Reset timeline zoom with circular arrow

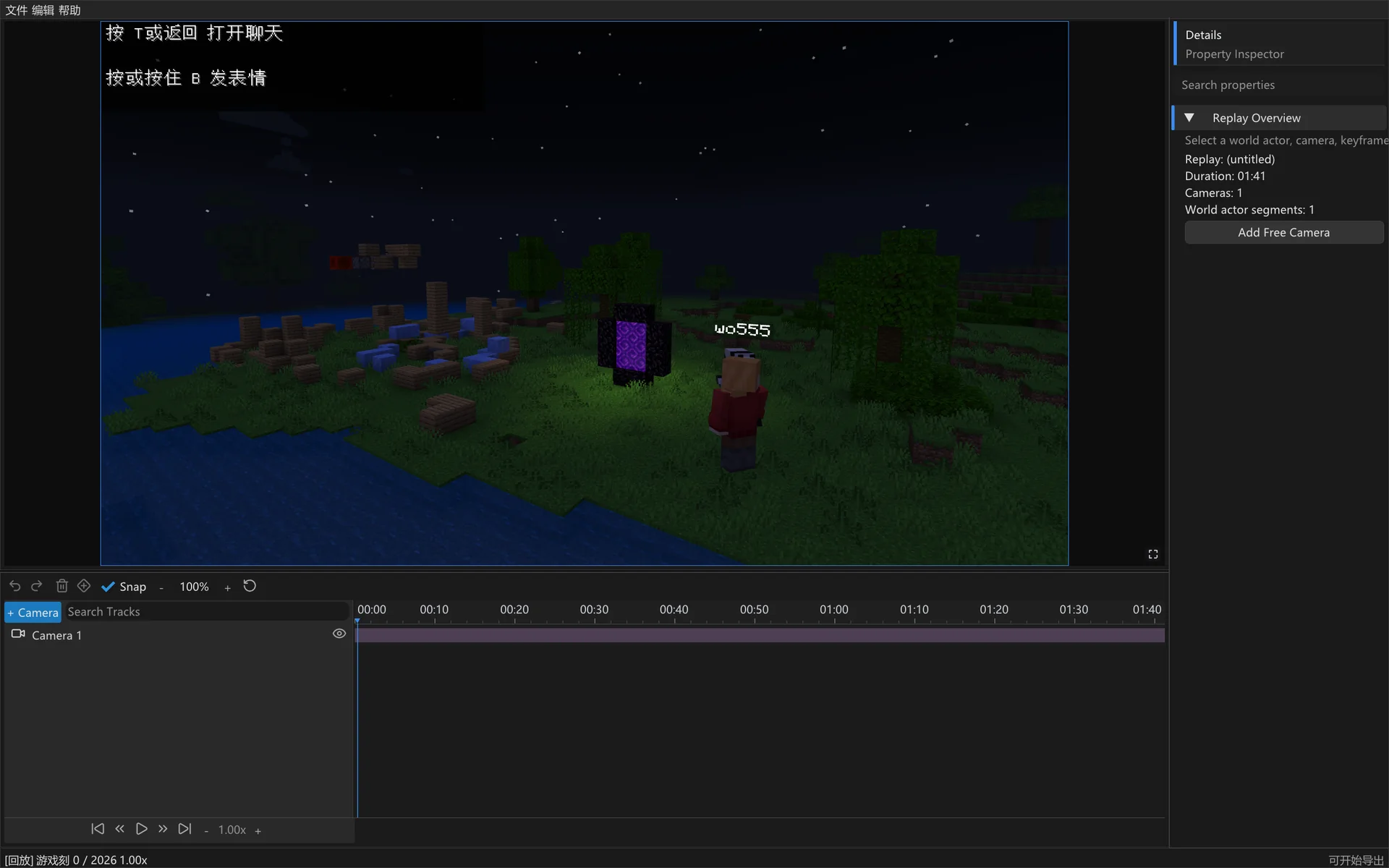250,586
